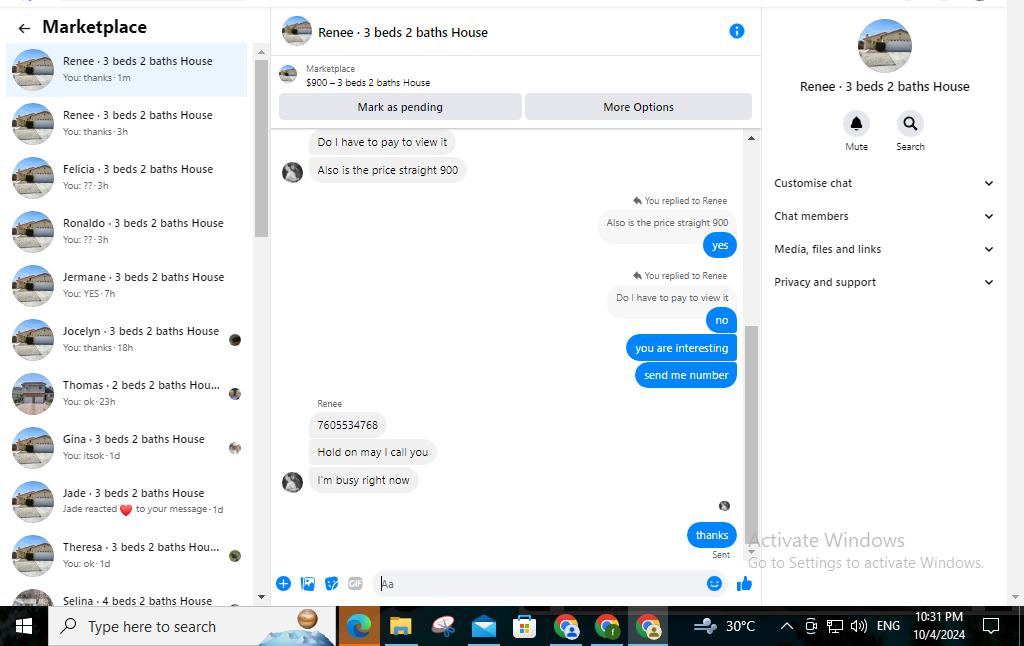Click the conversation list scroll-down arrow

coord(261,596)
